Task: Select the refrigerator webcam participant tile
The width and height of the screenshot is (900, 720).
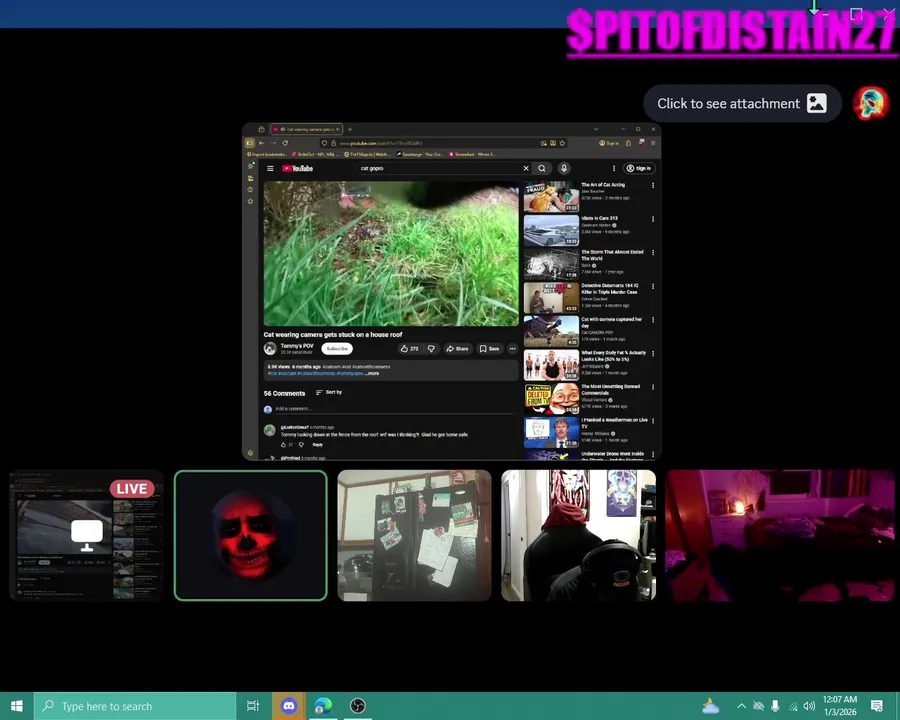Action: [414, 535]
